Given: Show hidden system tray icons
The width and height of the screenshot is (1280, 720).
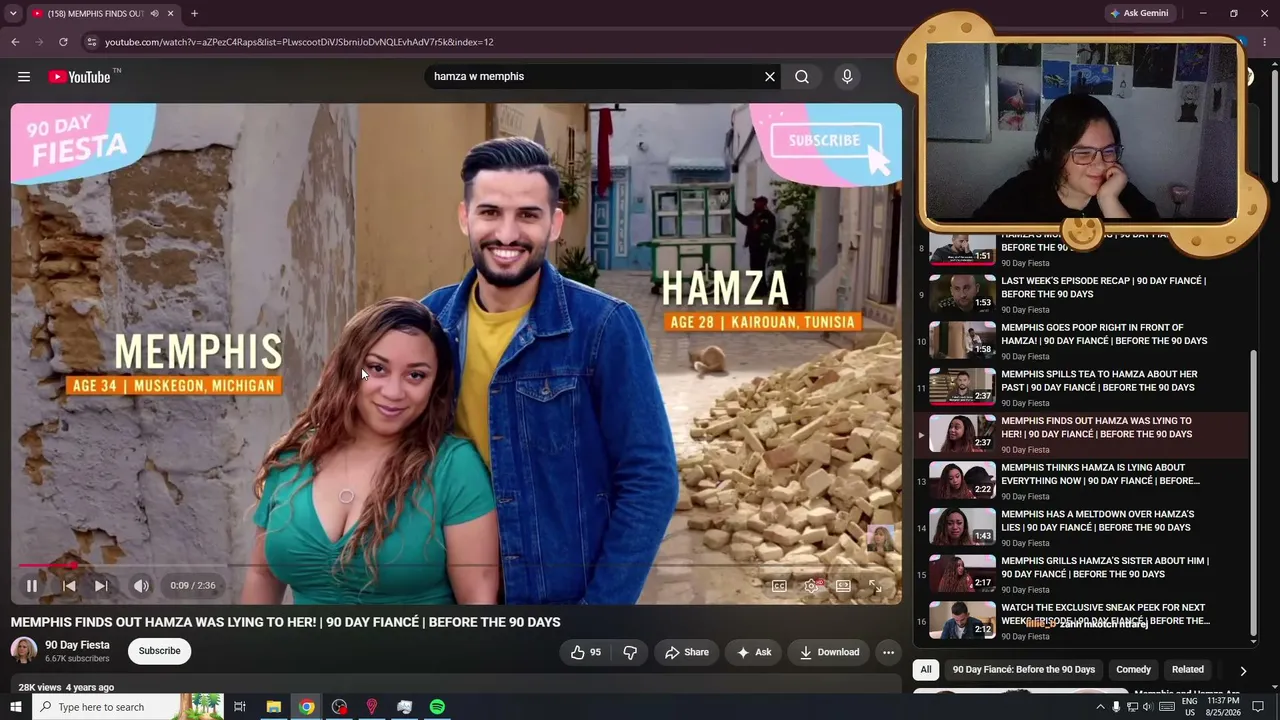Looking at the screenshot, I should [1100, 707].
